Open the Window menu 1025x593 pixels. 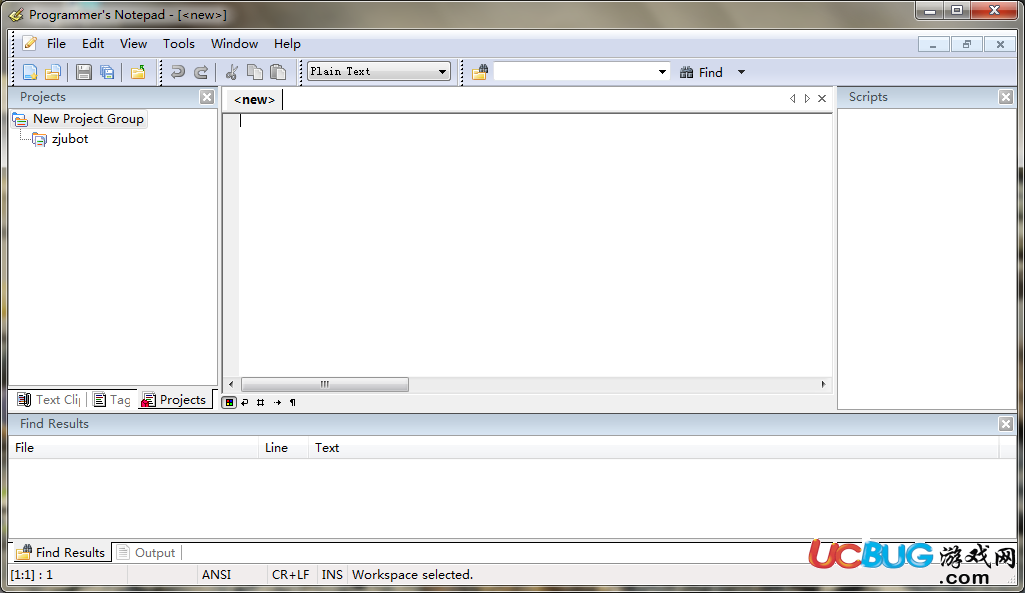tap(234, 44)
